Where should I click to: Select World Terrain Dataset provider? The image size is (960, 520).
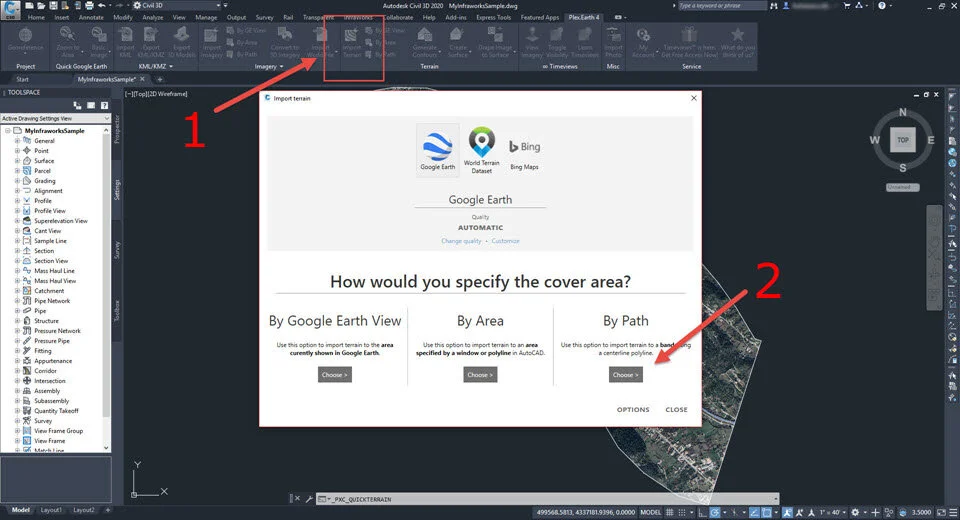coord(482,151)
